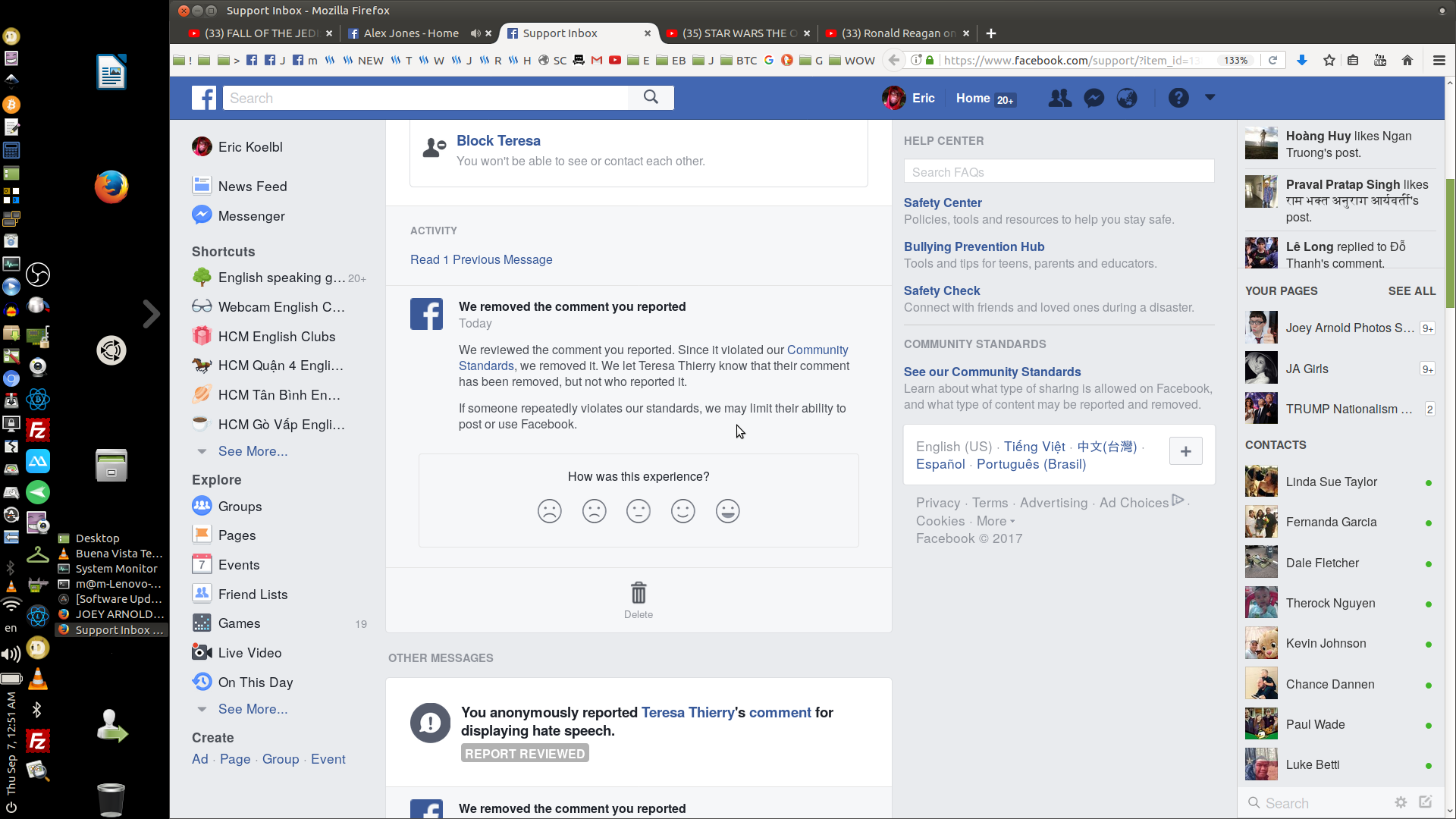
Task: Click Firefox downloads arrow icon
Action: (x=1302, y=60)
